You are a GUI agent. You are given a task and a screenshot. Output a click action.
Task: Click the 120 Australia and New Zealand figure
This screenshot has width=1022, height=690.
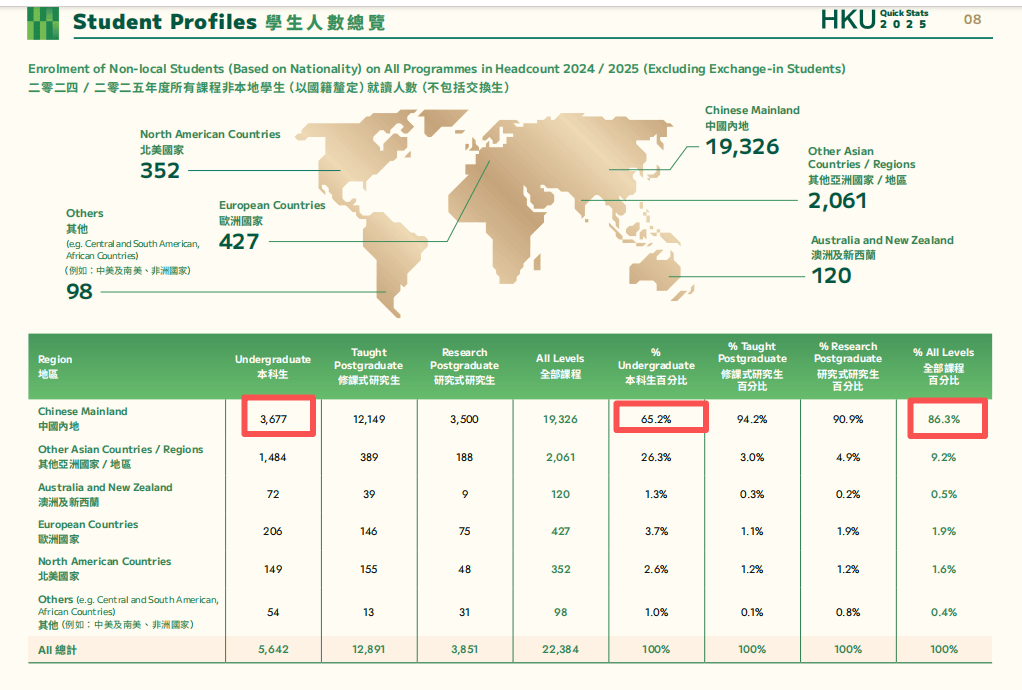tap(831, 276)
